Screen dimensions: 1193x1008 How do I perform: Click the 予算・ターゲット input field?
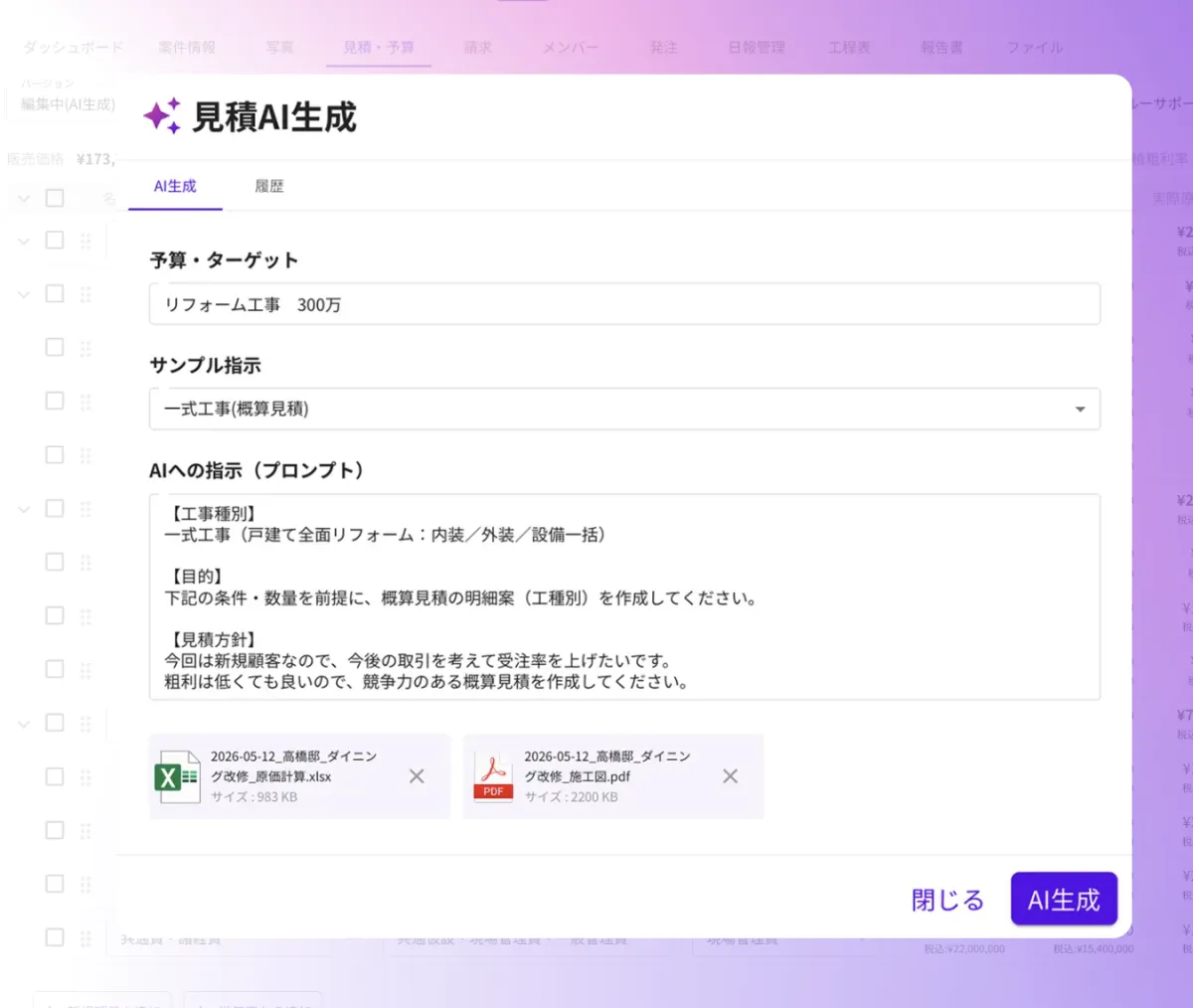(x=624, y=304)
